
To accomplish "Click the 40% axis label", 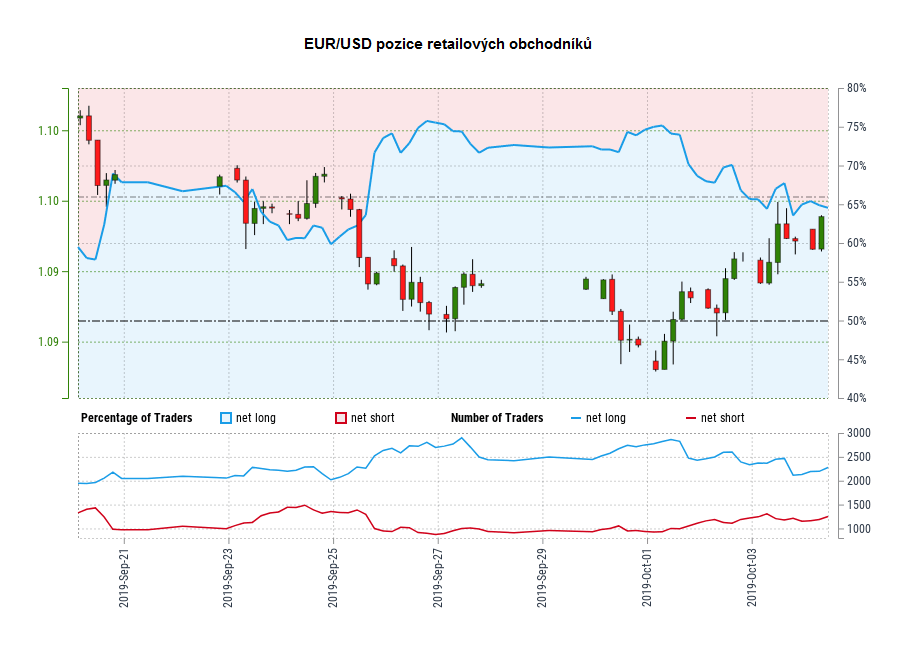I will (856, 398).
